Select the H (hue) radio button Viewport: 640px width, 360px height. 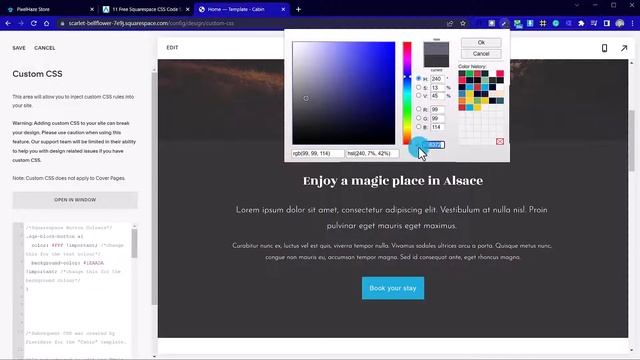[418, 78]
